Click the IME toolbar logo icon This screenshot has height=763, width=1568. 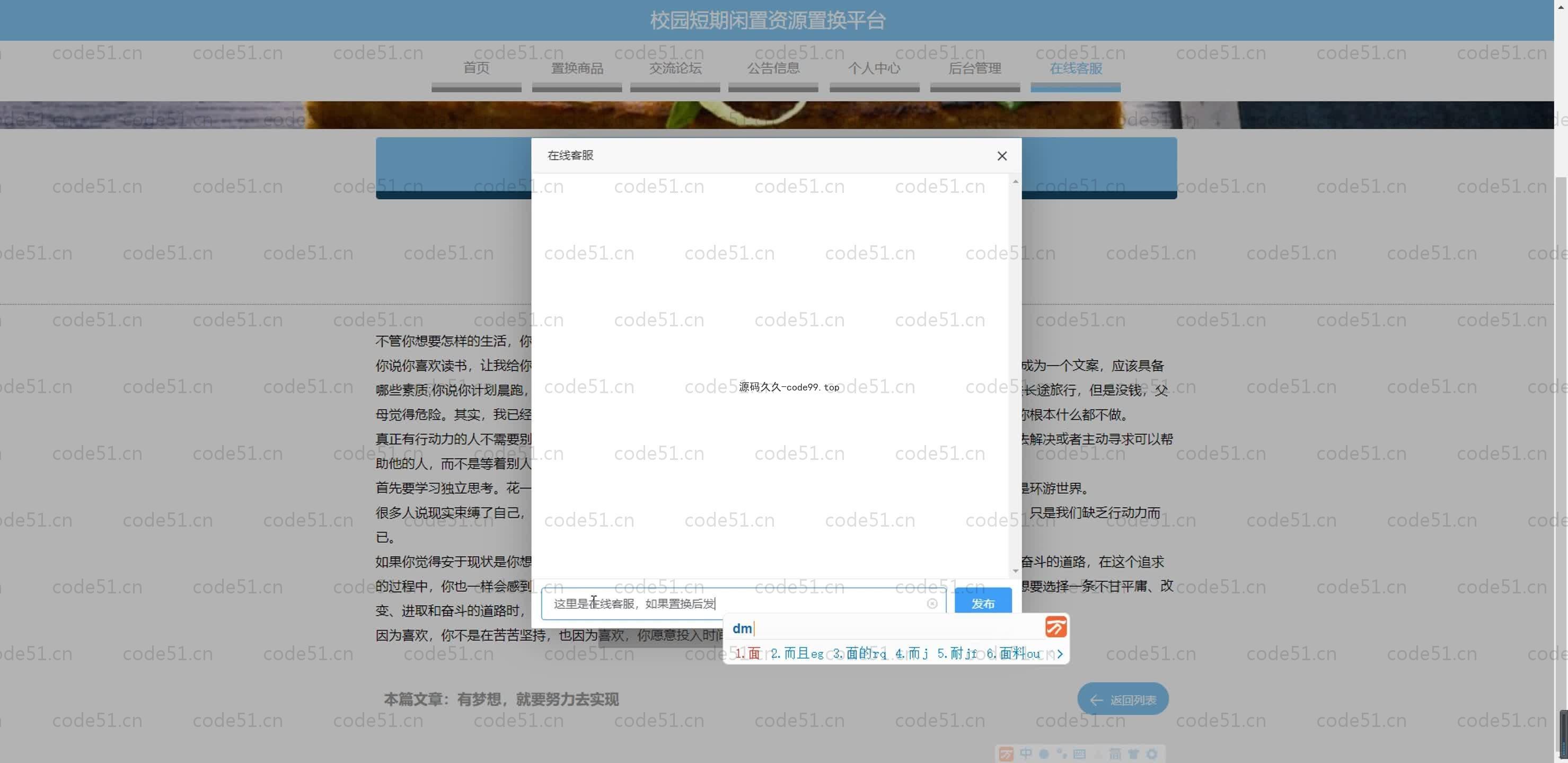point(1007,754)
